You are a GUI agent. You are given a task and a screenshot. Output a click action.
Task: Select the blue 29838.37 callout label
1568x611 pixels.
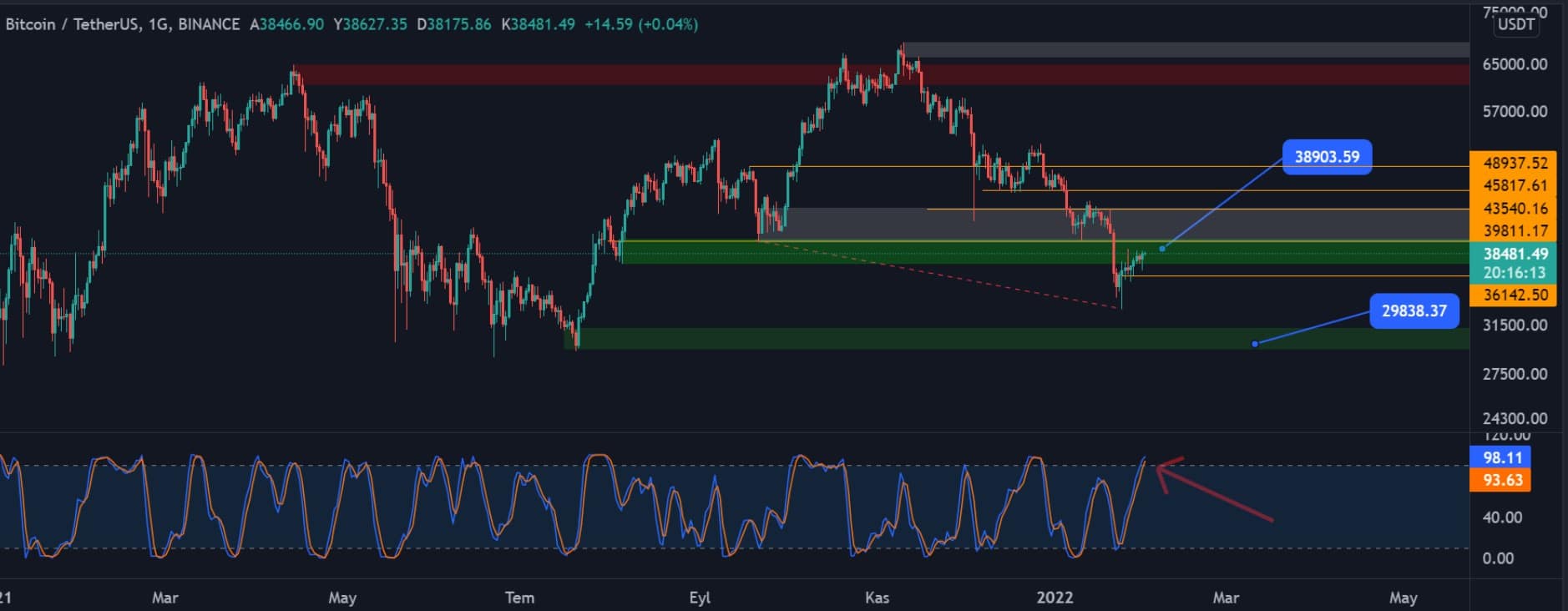coord(1414,311)
